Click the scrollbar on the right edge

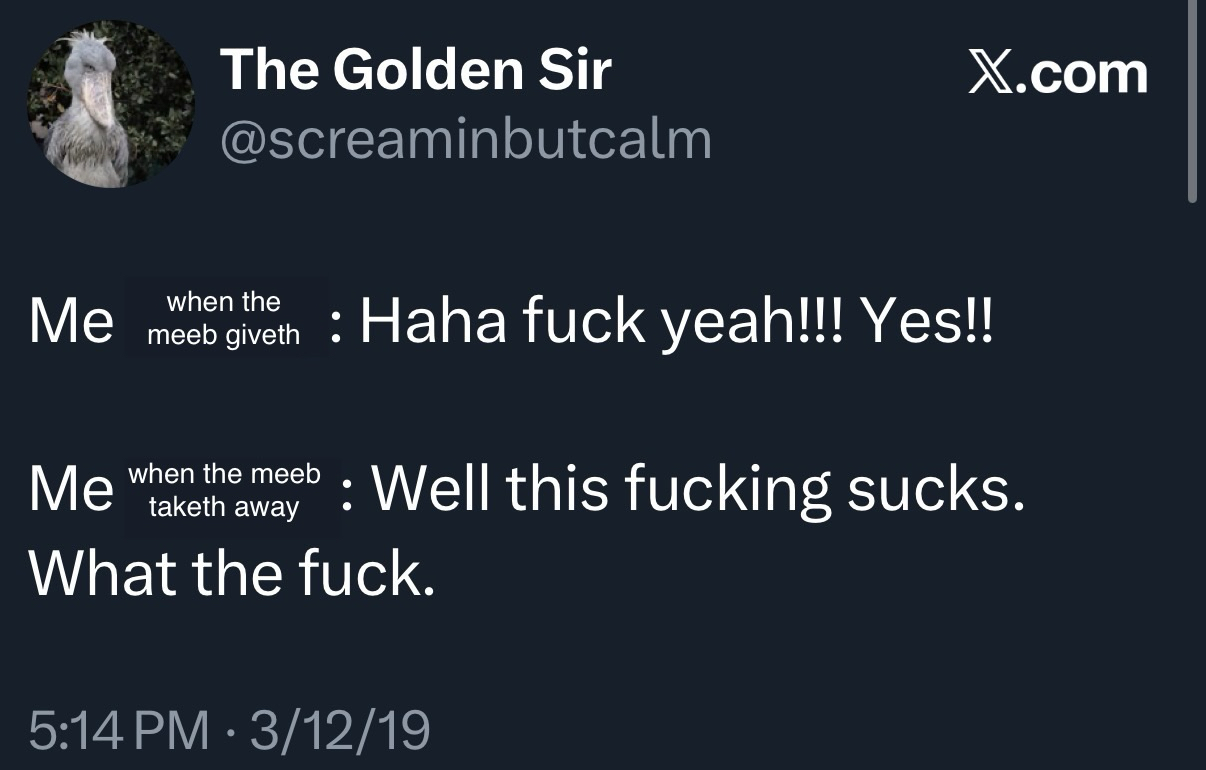(x=1191, y=100)
